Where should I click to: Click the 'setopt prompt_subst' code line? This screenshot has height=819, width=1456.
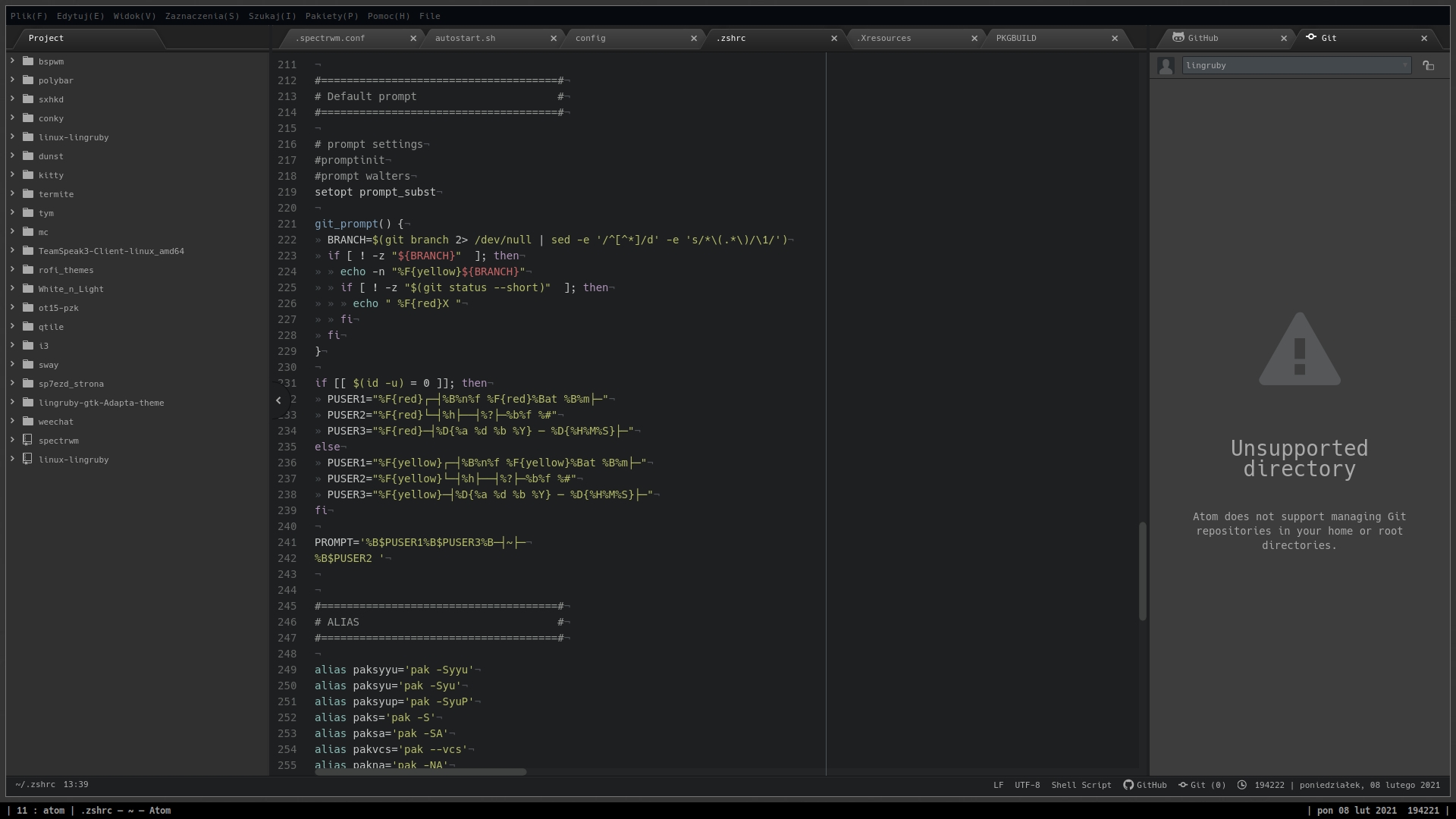click(375, 192)
